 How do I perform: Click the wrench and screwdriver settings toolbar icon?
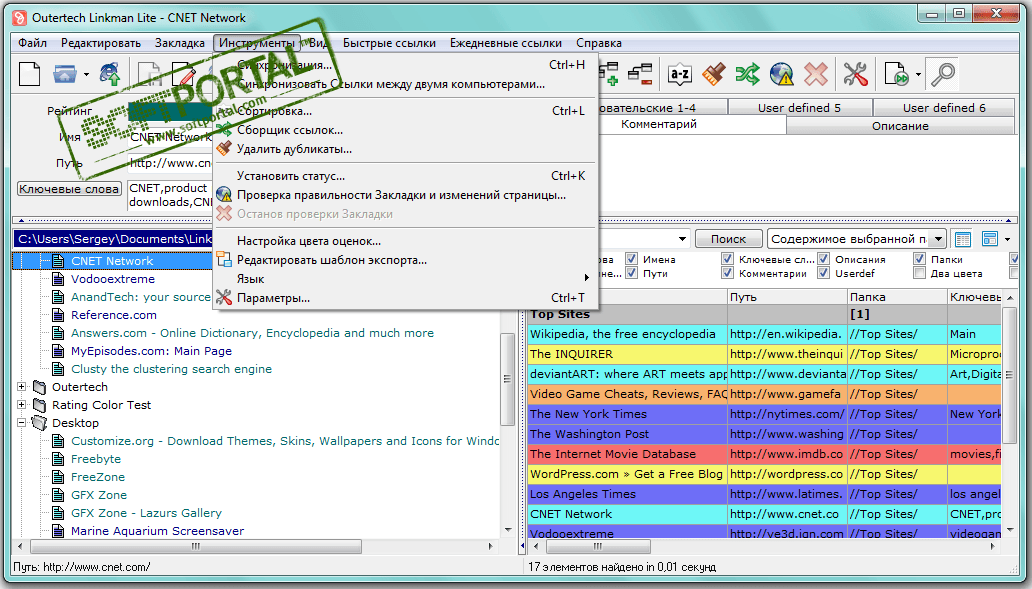[x=856, y=74]
